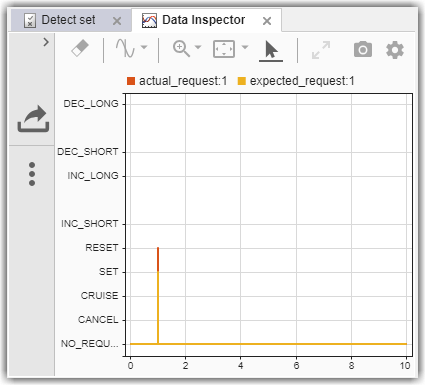
Task: Close the Detect set tab
Action: (x=117, y=21)
